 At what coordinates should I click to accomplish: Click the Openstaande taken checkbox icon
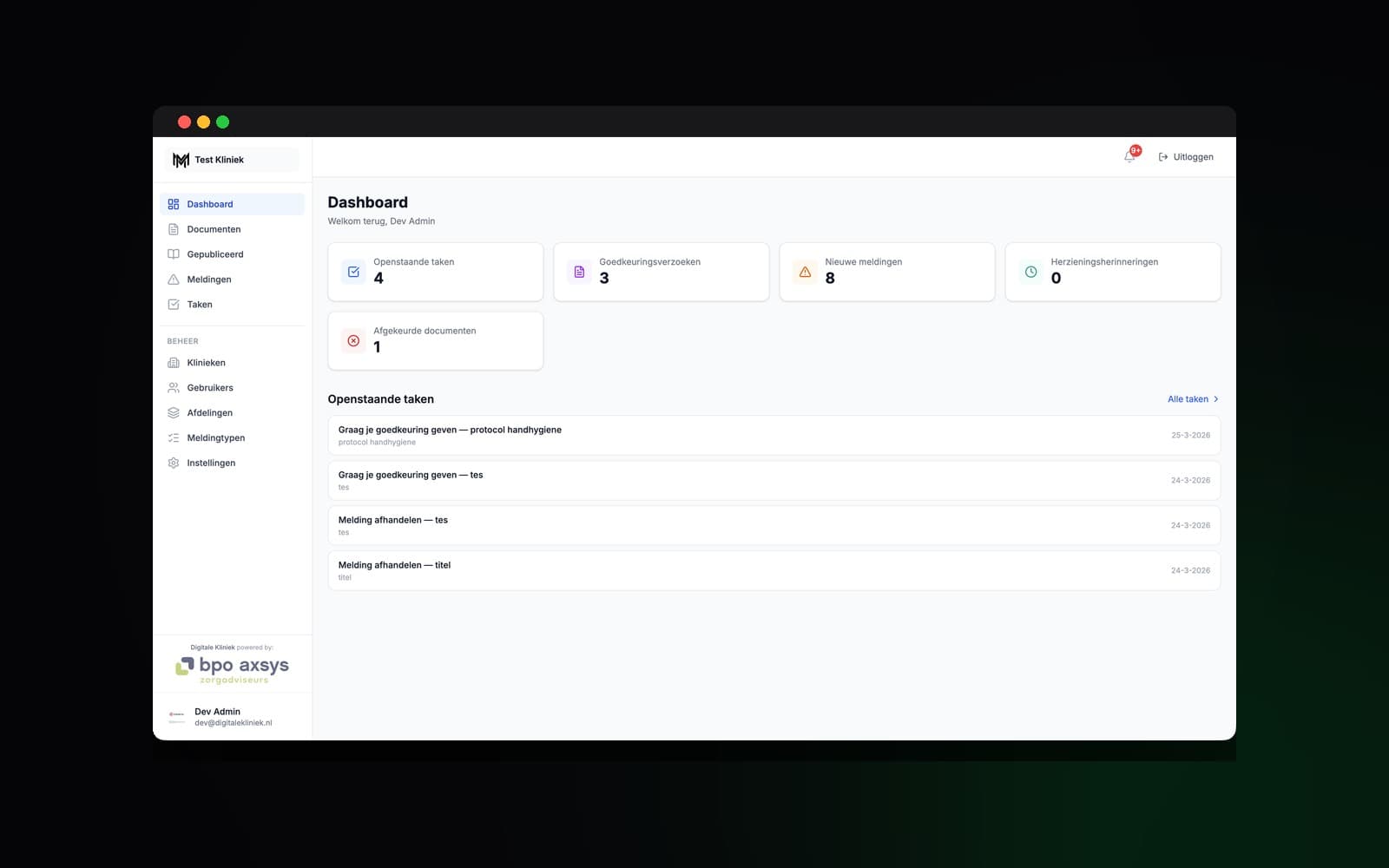coord(352,271)
